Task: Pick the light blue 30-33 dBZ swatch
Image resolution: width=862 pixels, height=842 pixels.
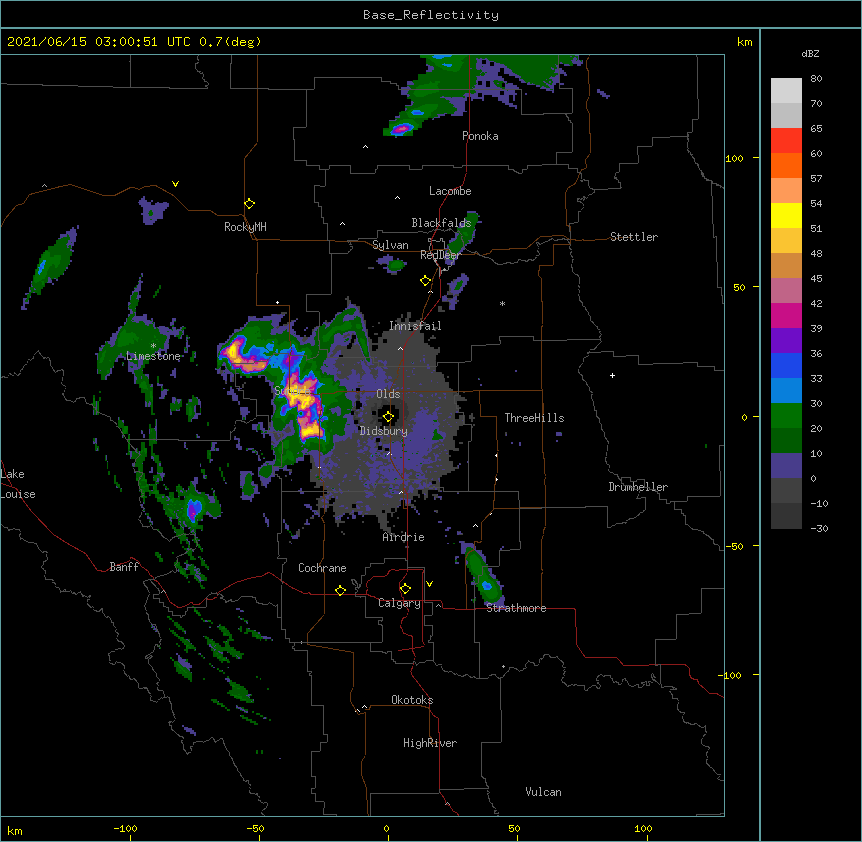Action: pyautogui.click(x=786, y=391)
